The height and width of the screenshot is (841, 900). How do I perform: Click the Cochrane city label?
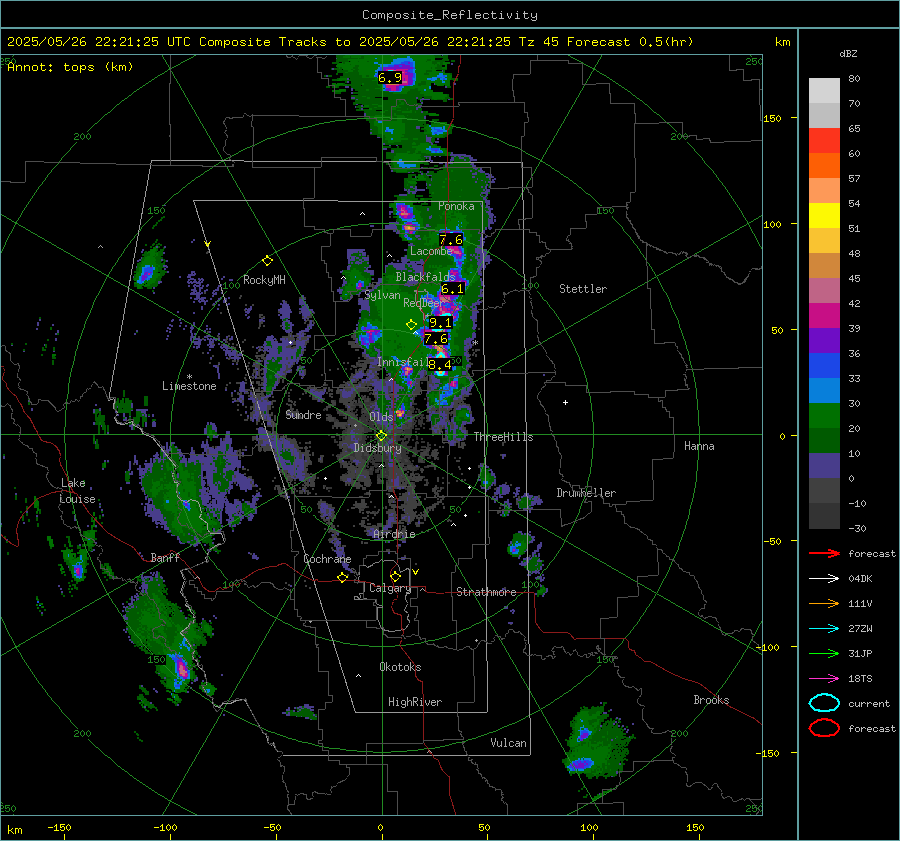pyautogui.click(x=327, y=559)
